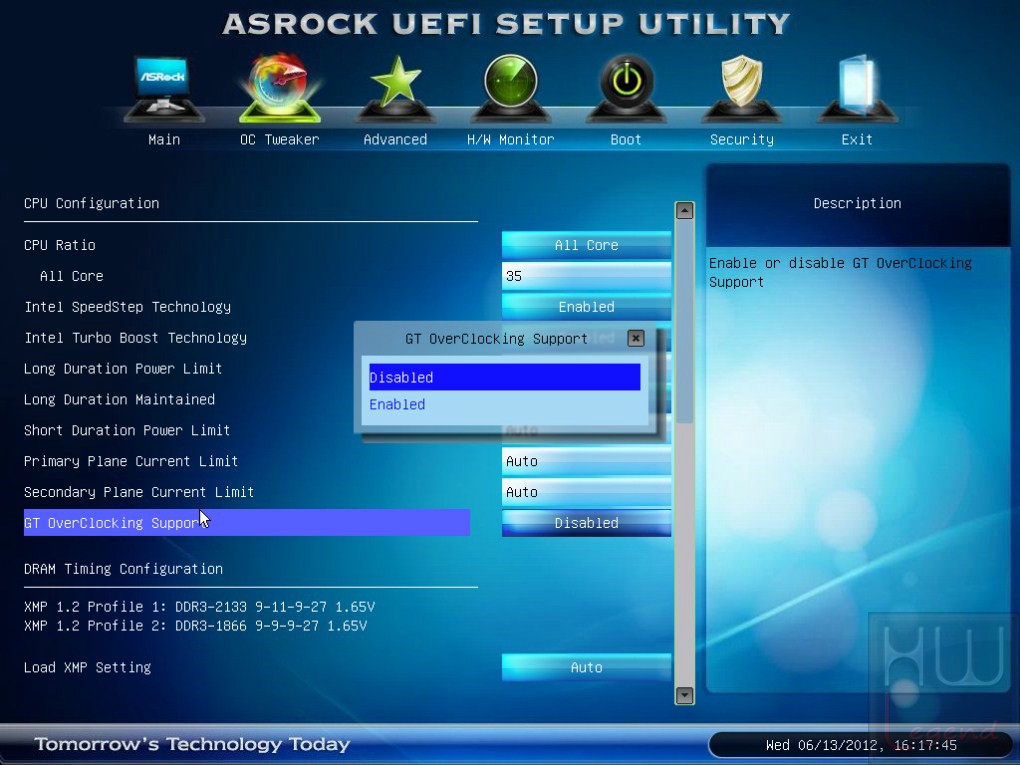Choose Disabled in GT OverClocking popup
Viewport: 1020px width, 765px height.
tap(504, 377)
